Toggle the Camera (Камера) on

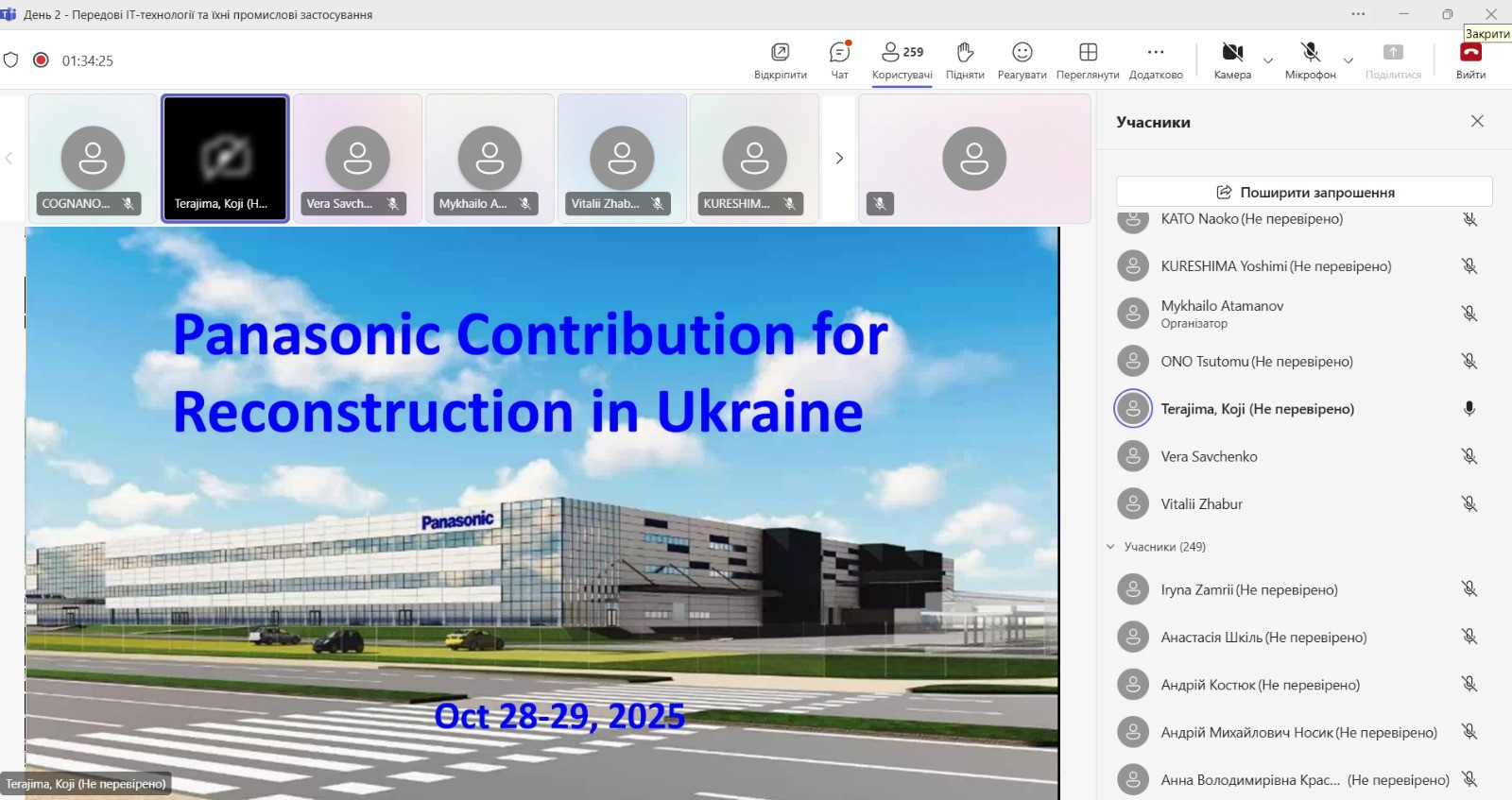(1232, 53)
